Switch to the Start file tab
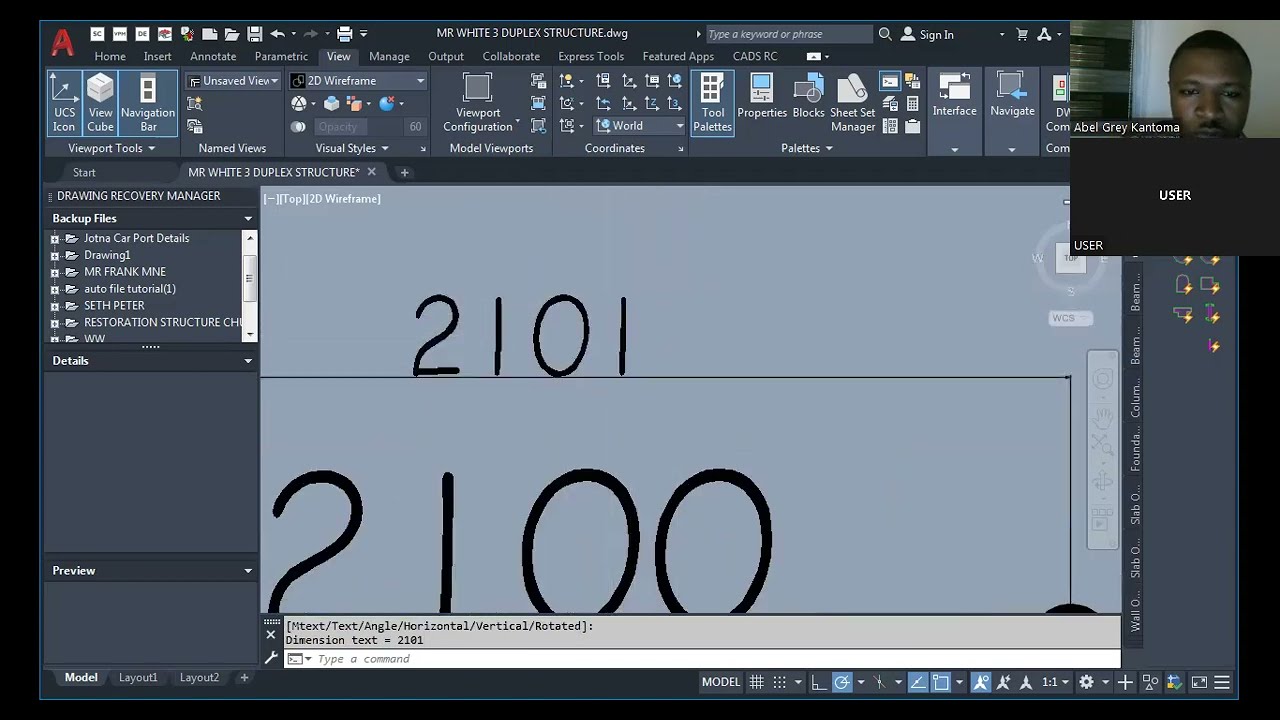Viewport: 1280px width, 720px height. click(x=84, y=173)
